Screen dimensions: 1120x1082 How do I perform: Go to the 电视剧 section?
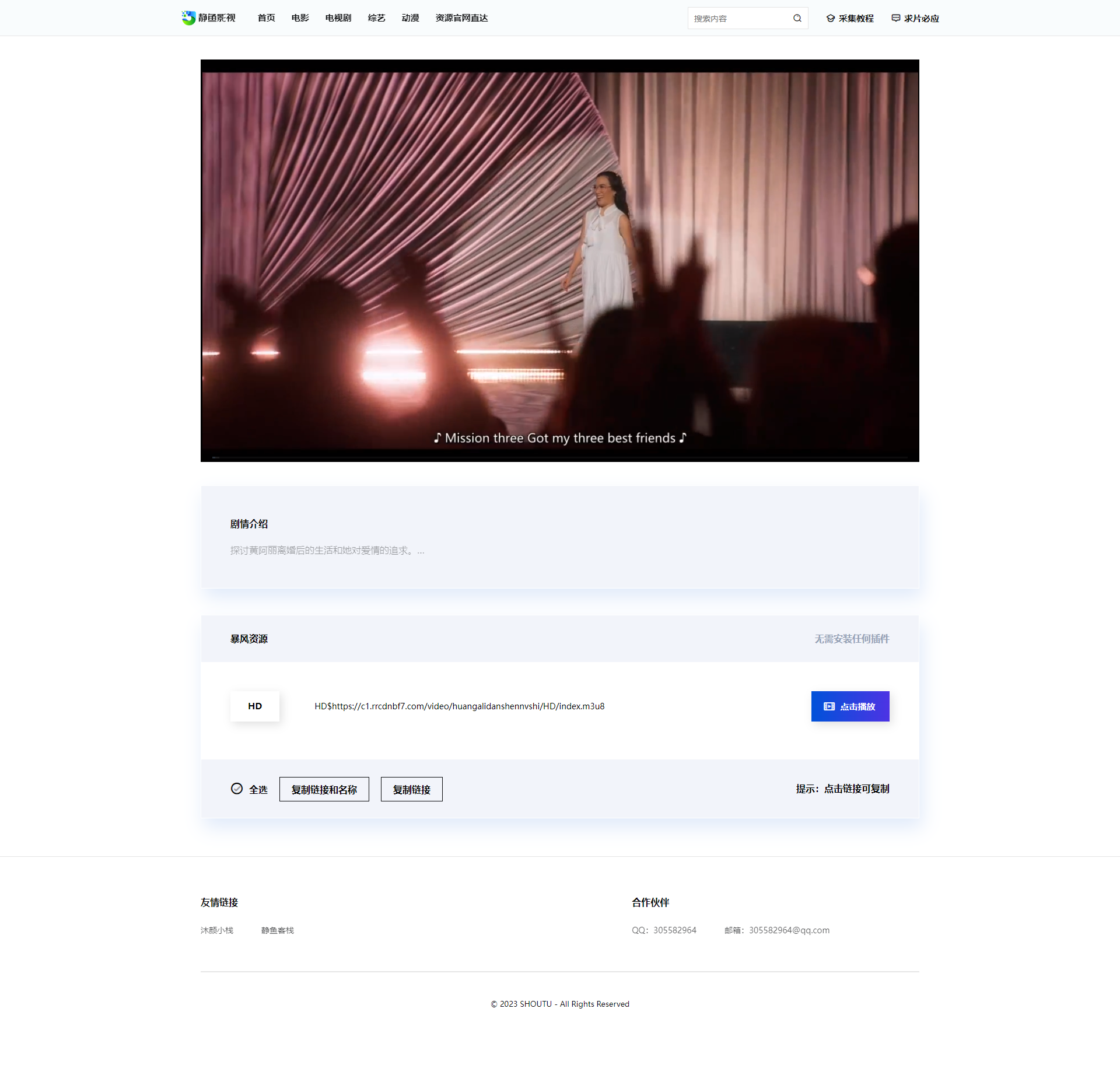pos(338,18)
